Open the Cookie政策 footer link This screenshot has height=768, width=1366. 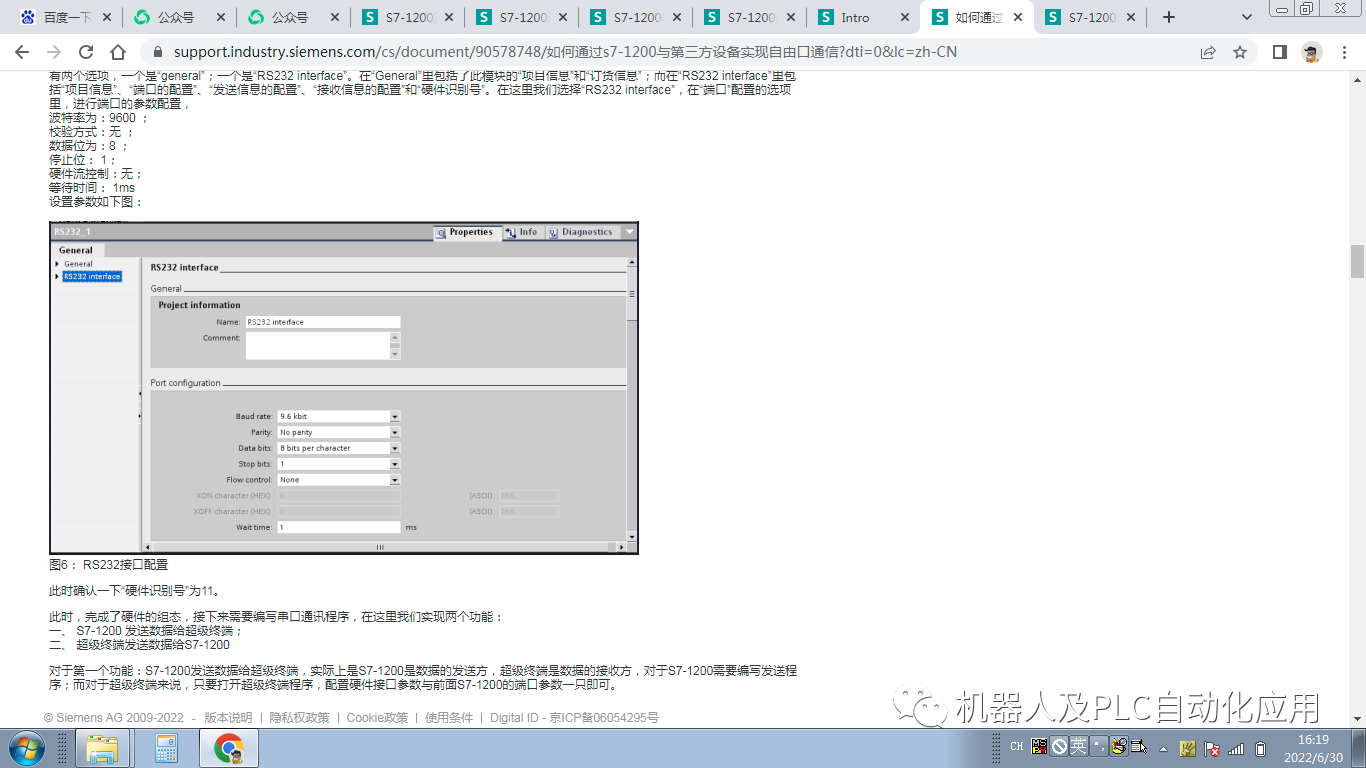click(377, 718)
